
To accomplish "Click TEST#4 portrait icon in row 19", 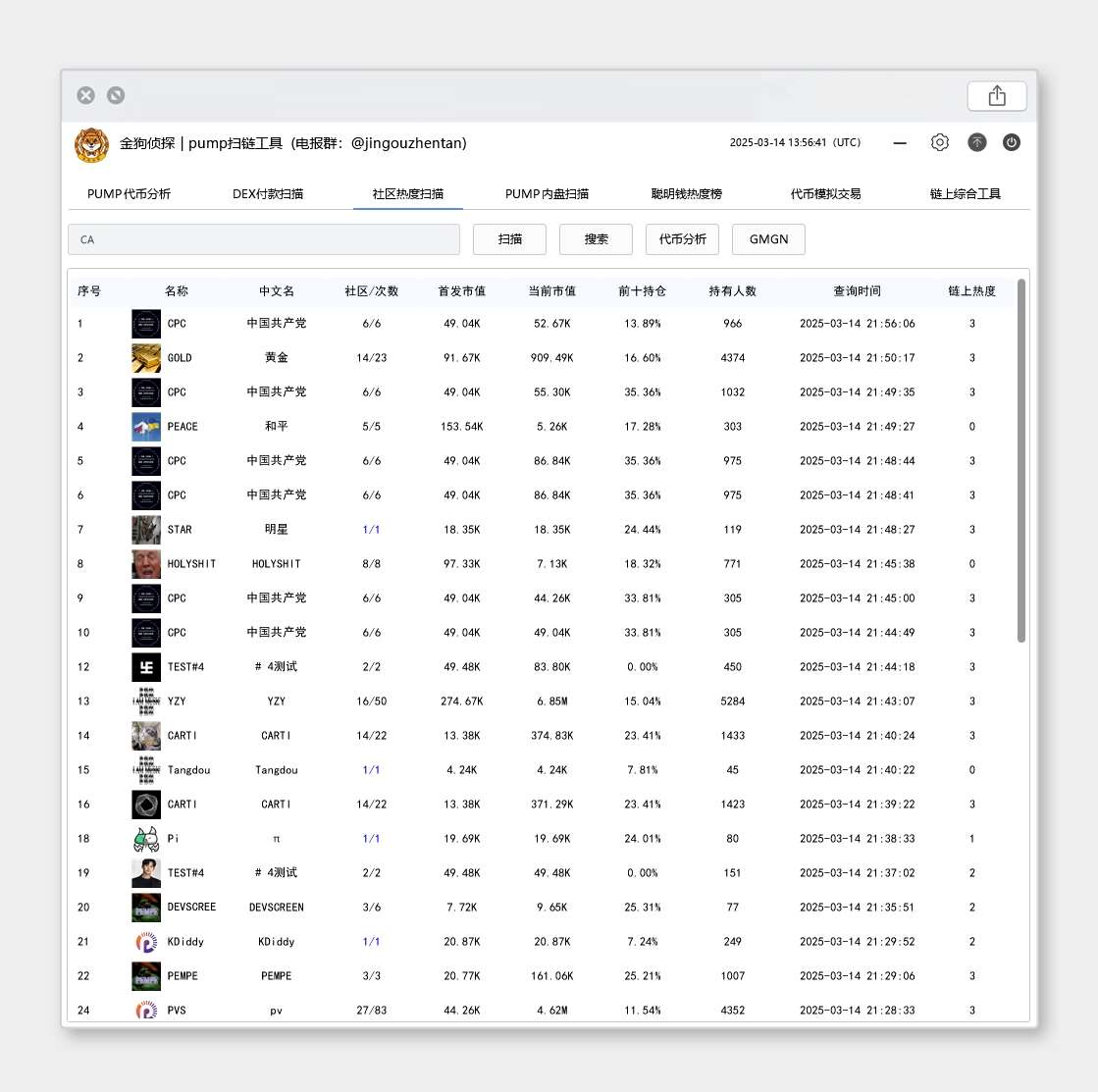I will pos(146,873).
